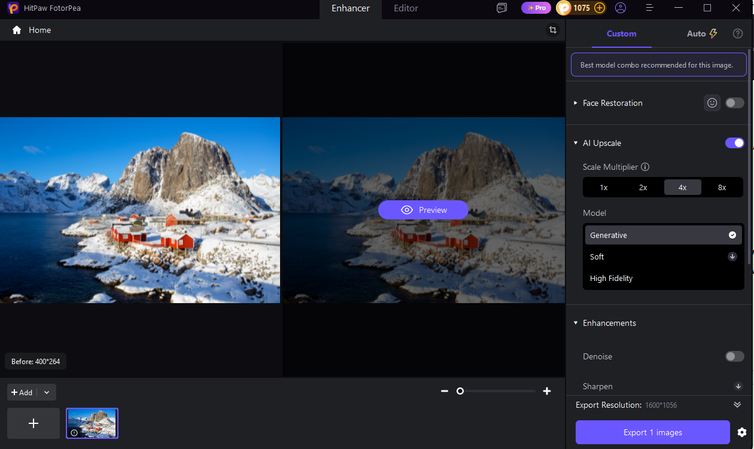The image size is (754, 449).
Task: Click the lightning bolt icon beside Auto
Action: [x=713, y=34]
